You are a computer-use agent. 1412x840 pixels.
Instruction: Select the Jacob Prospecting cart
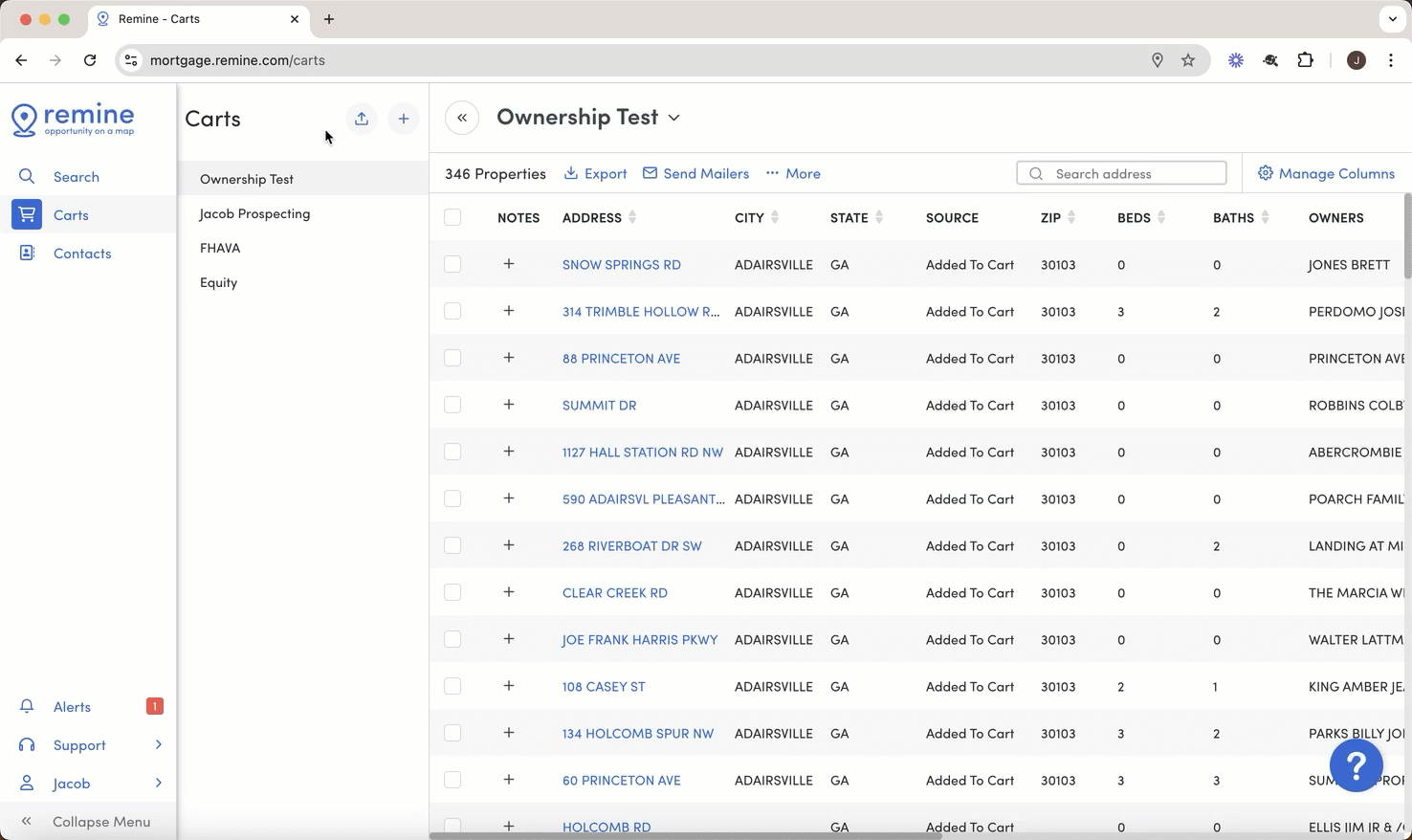(303, 213)
